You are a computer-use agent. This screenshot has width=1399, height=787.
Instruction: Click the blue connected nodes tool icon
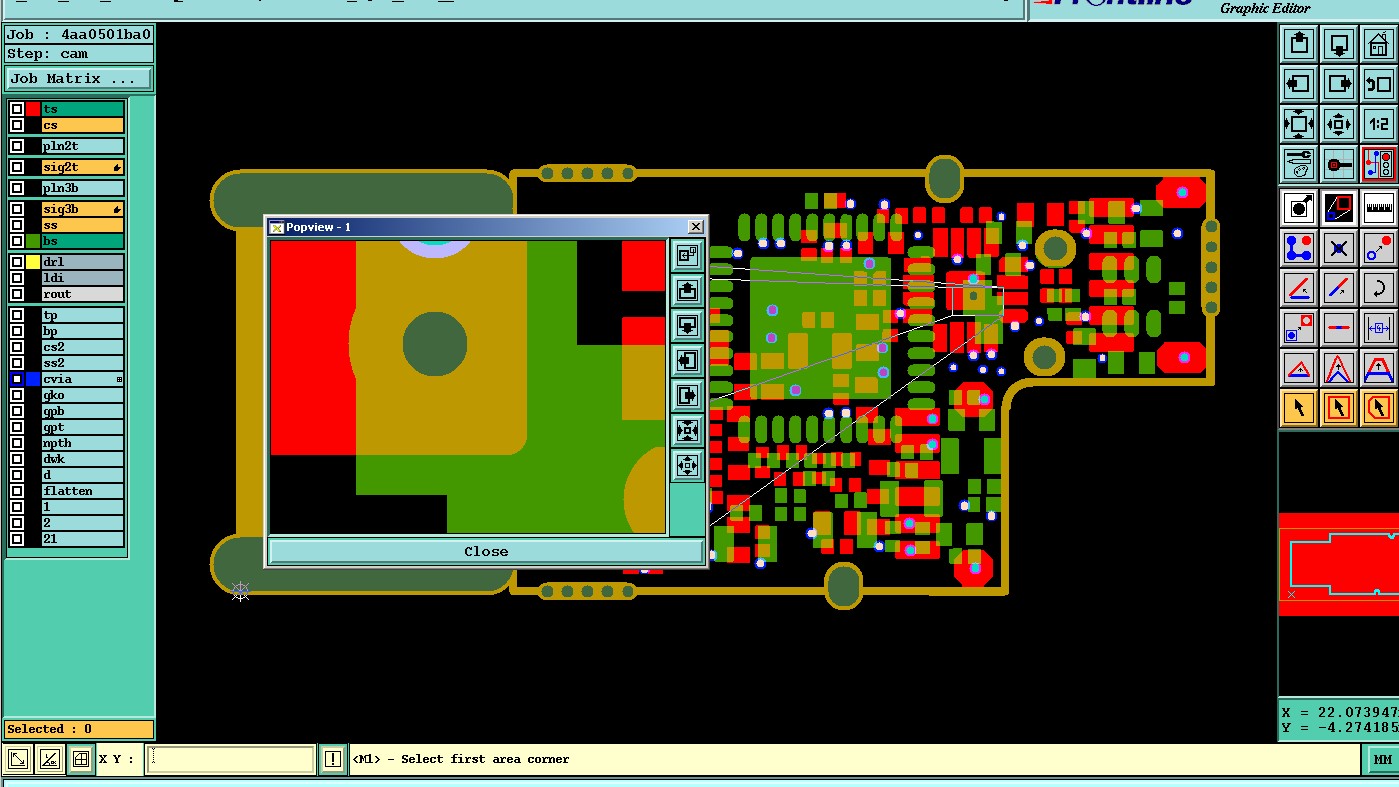coord(1299,248)
